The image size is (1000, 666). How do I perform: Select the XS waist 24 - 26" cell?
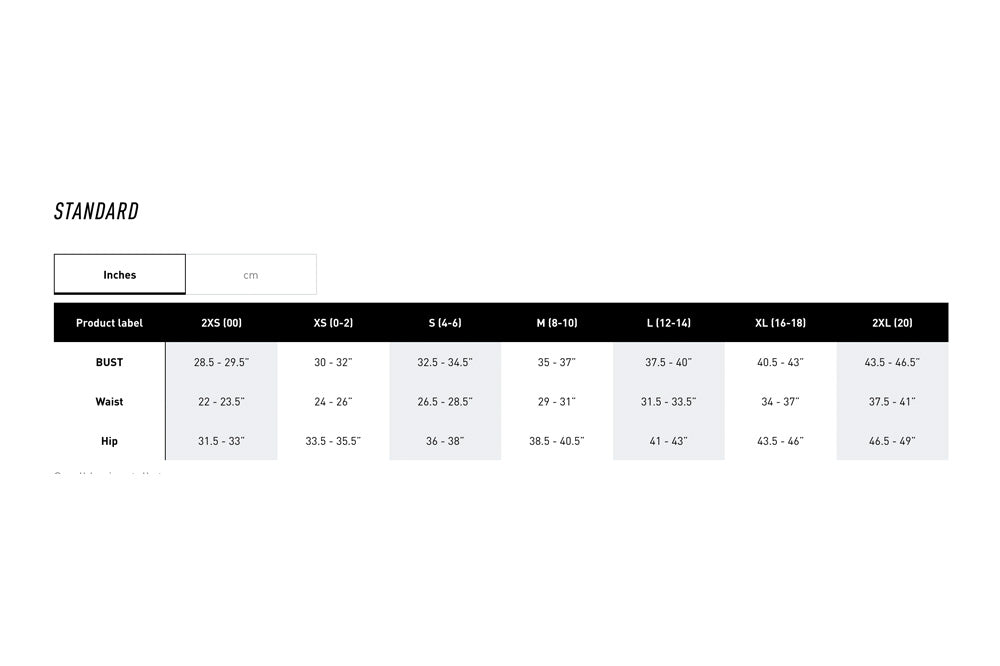(333, 402)
